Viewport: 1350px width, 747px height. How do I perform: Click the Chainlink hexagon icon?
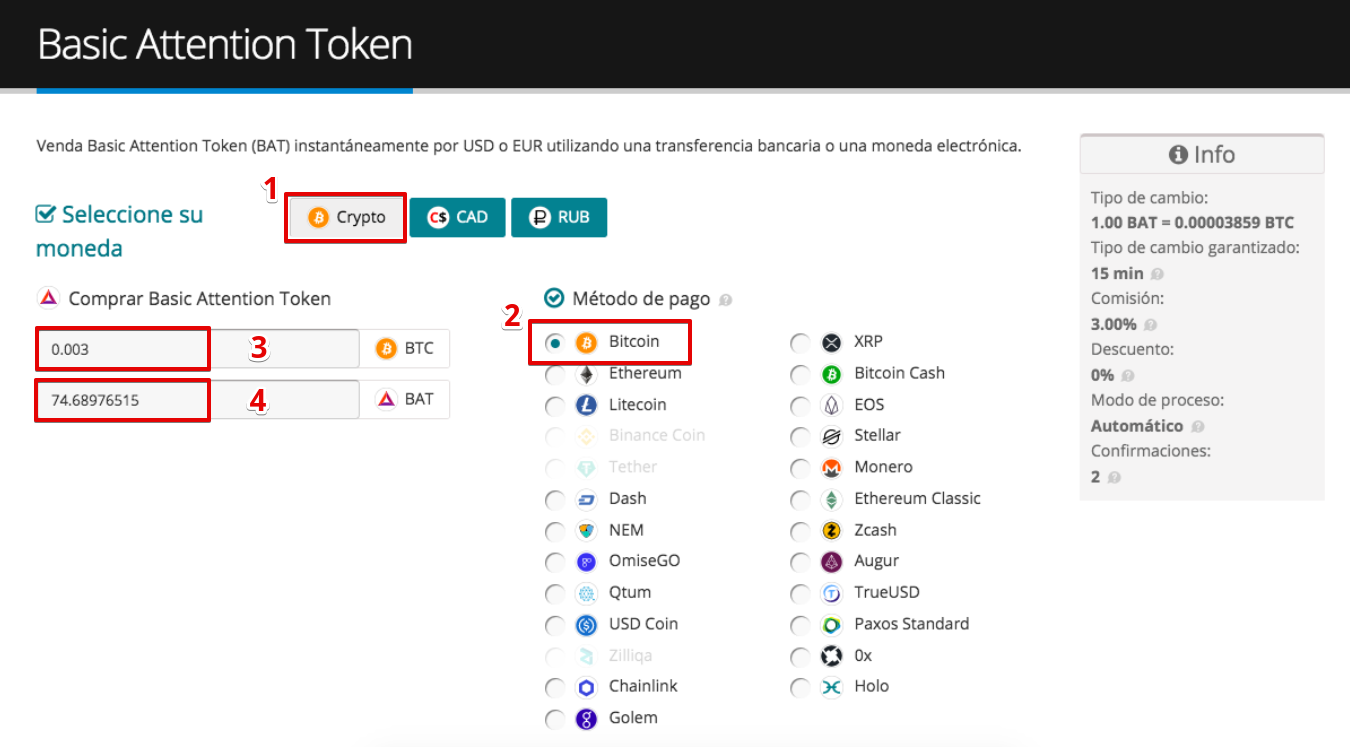586,687
